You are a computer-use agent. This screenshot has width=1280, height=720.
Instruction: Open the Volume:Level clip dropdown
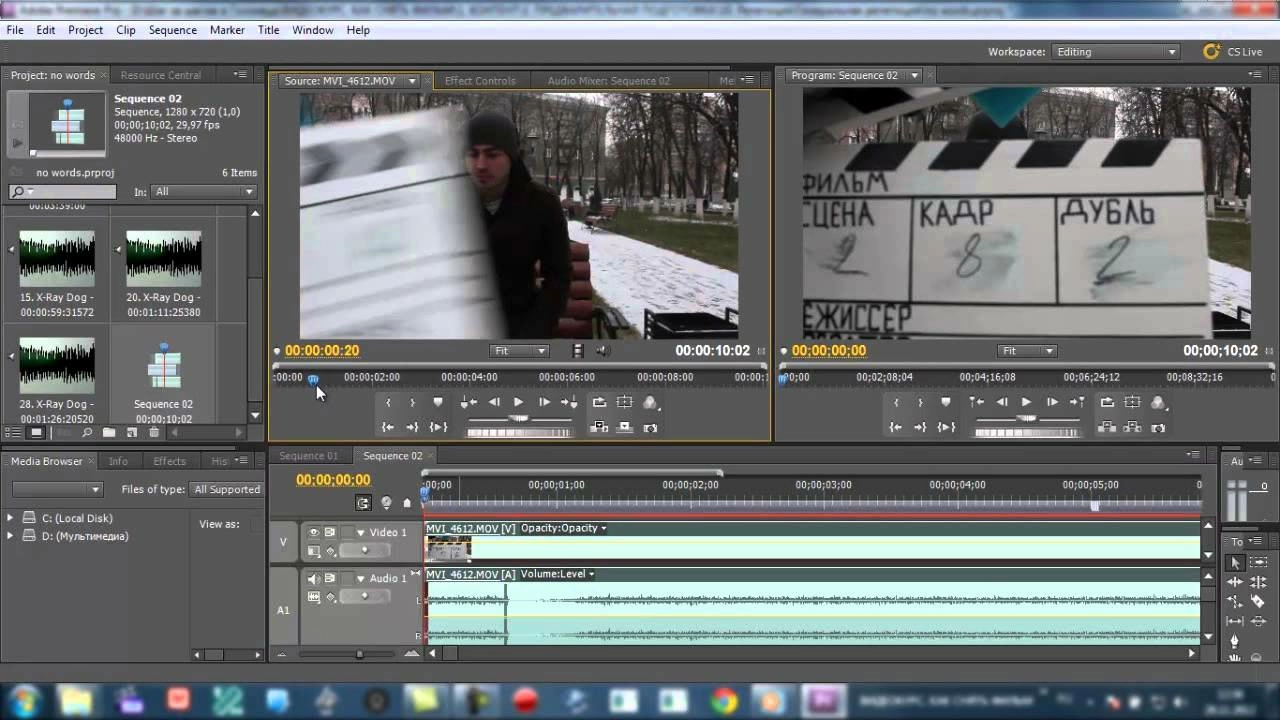click(x=591, y=574)
